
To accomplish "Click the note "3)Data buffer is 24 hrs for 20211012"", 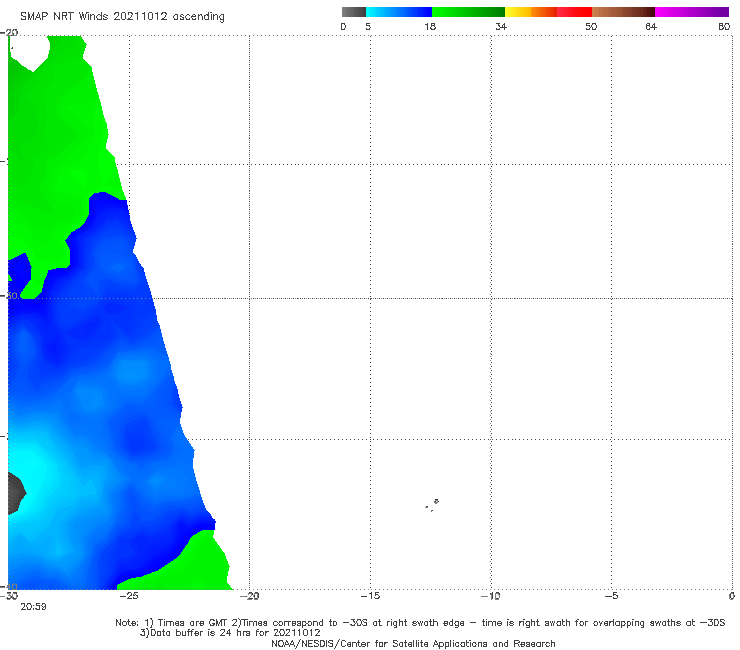I will point(230,633).
